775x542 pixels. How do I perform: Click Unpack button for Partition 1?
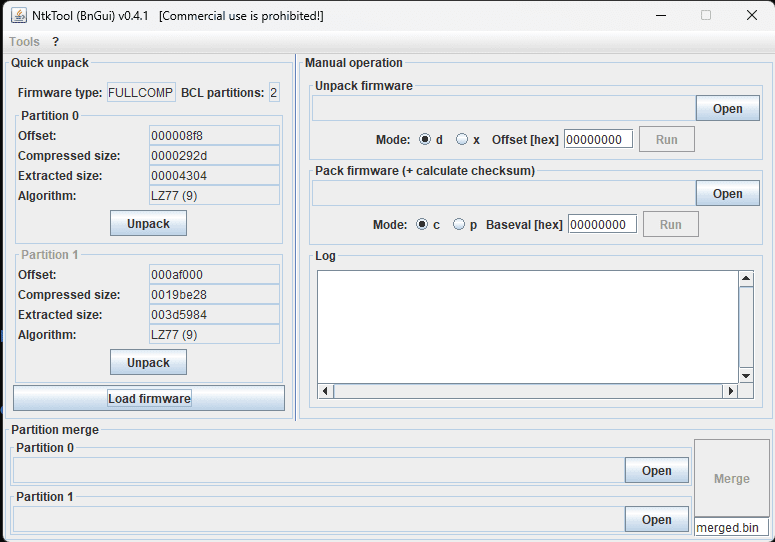[x=148, y=363]
